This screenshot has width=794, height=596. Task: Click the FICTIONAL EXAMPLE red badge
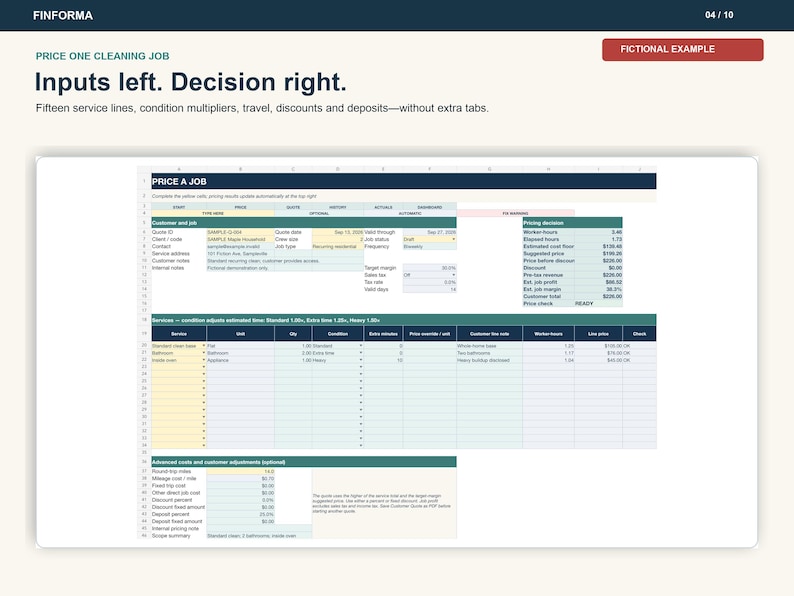tap(683, 50)
